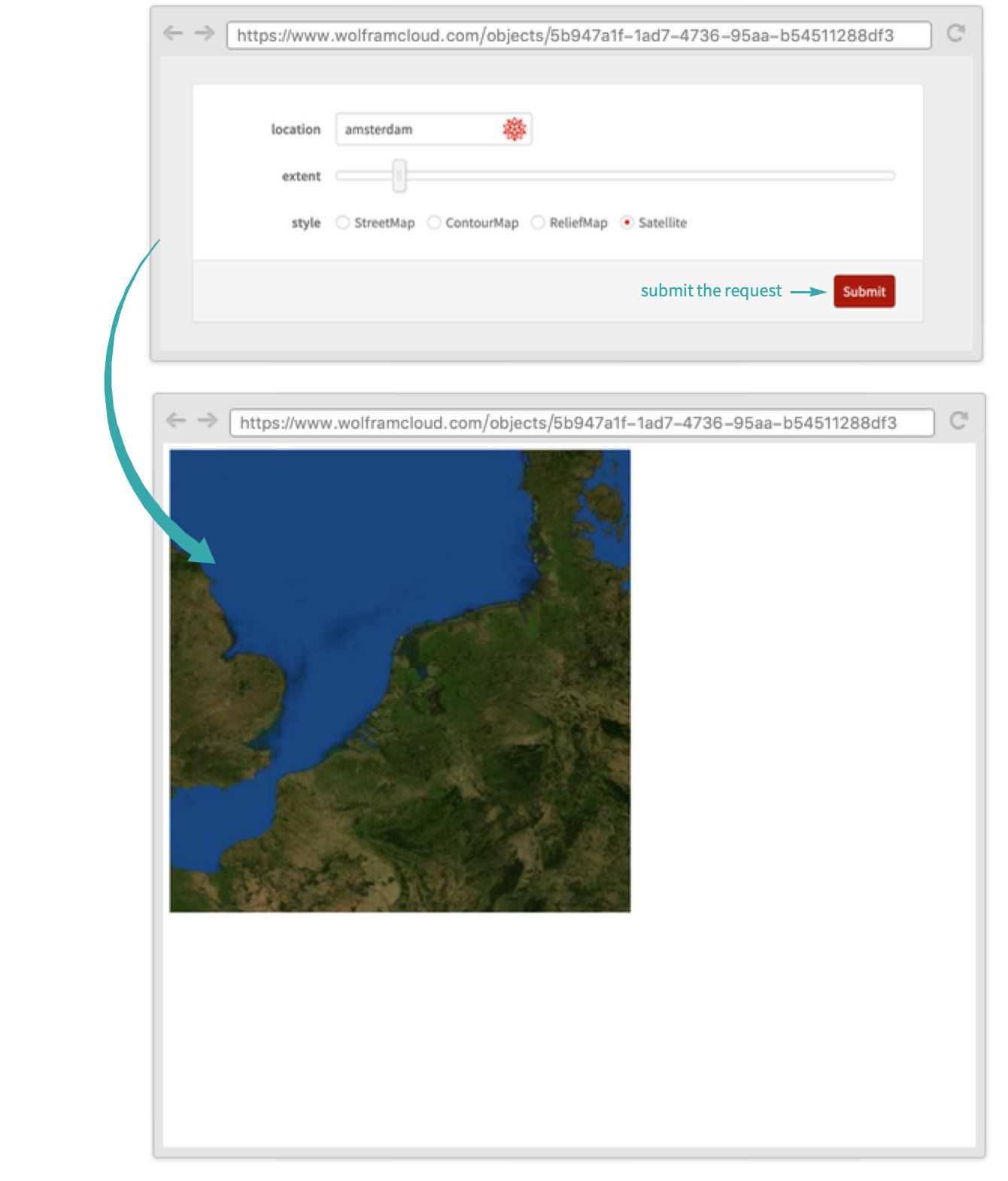Click the extent slider handle

click(x=399, y=176)
